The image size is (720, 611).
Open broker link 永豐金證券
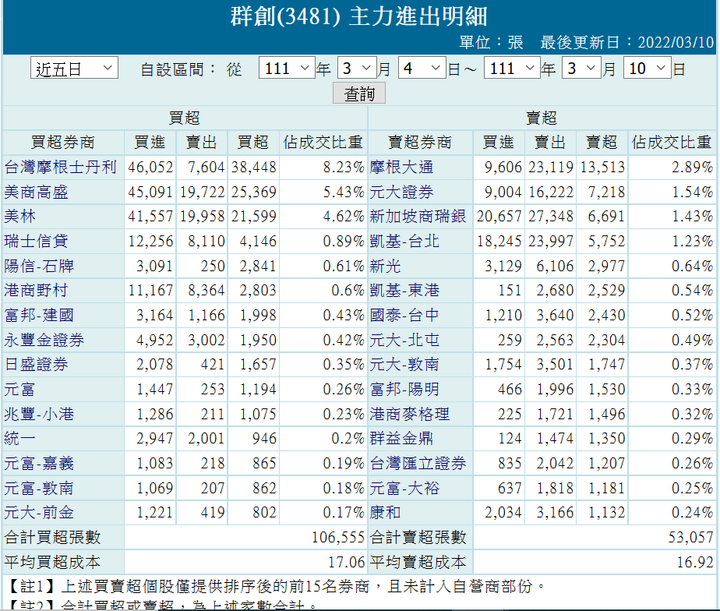click(44, 340)
